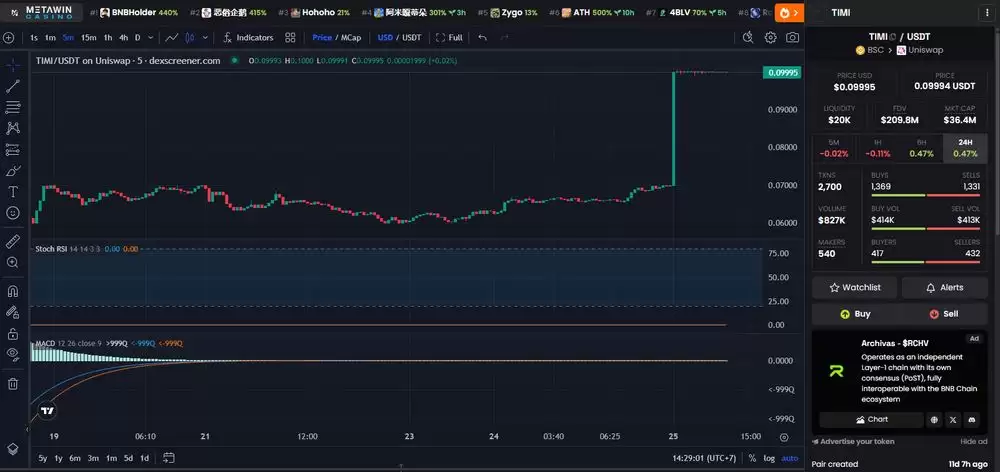Open the Fibonacci and Gann tools
Screen dimensions: 1000x472
(13, 107)
